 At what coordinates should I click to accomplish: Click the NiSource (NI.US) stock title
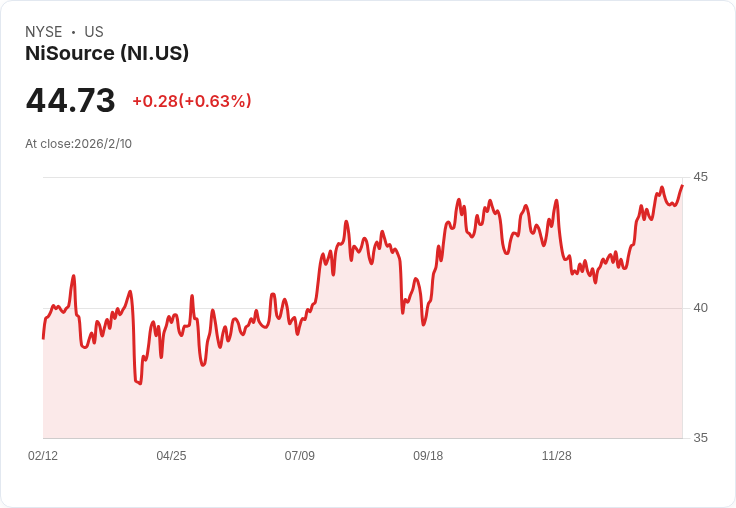pos(107,53)
